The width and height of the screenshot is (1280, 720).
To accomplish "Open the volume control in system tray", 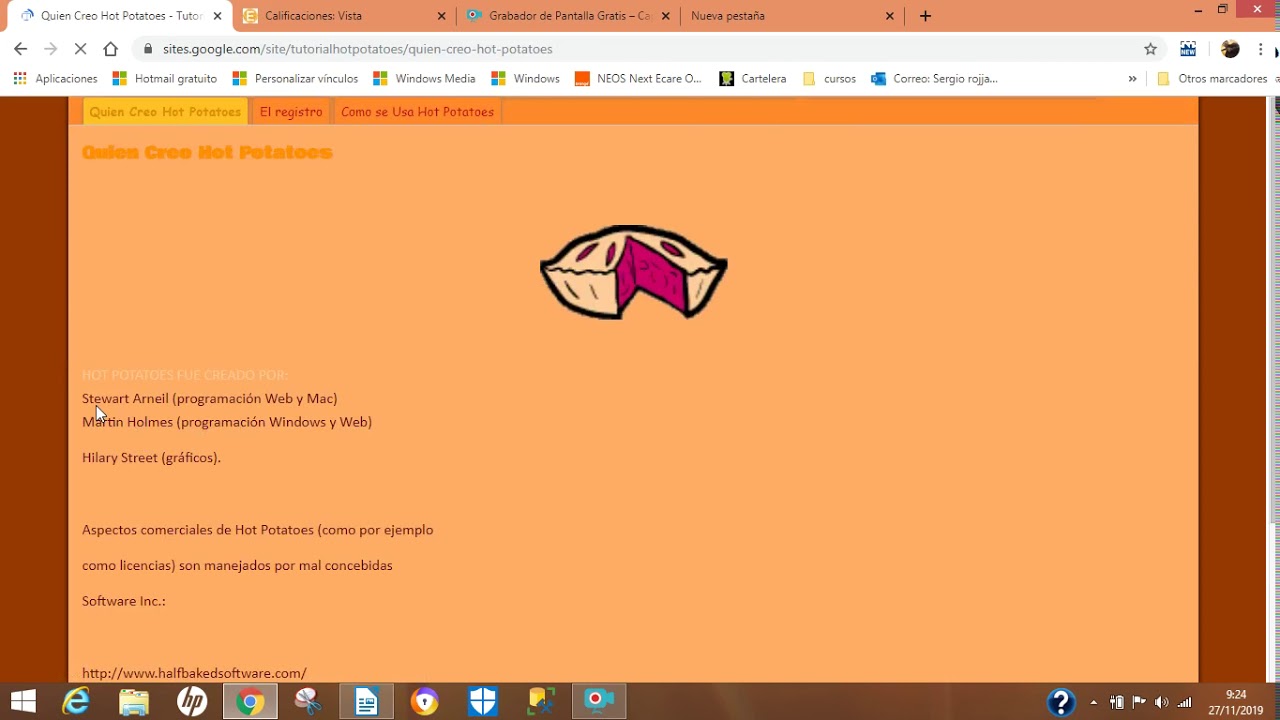I will tap(1161, 702).
